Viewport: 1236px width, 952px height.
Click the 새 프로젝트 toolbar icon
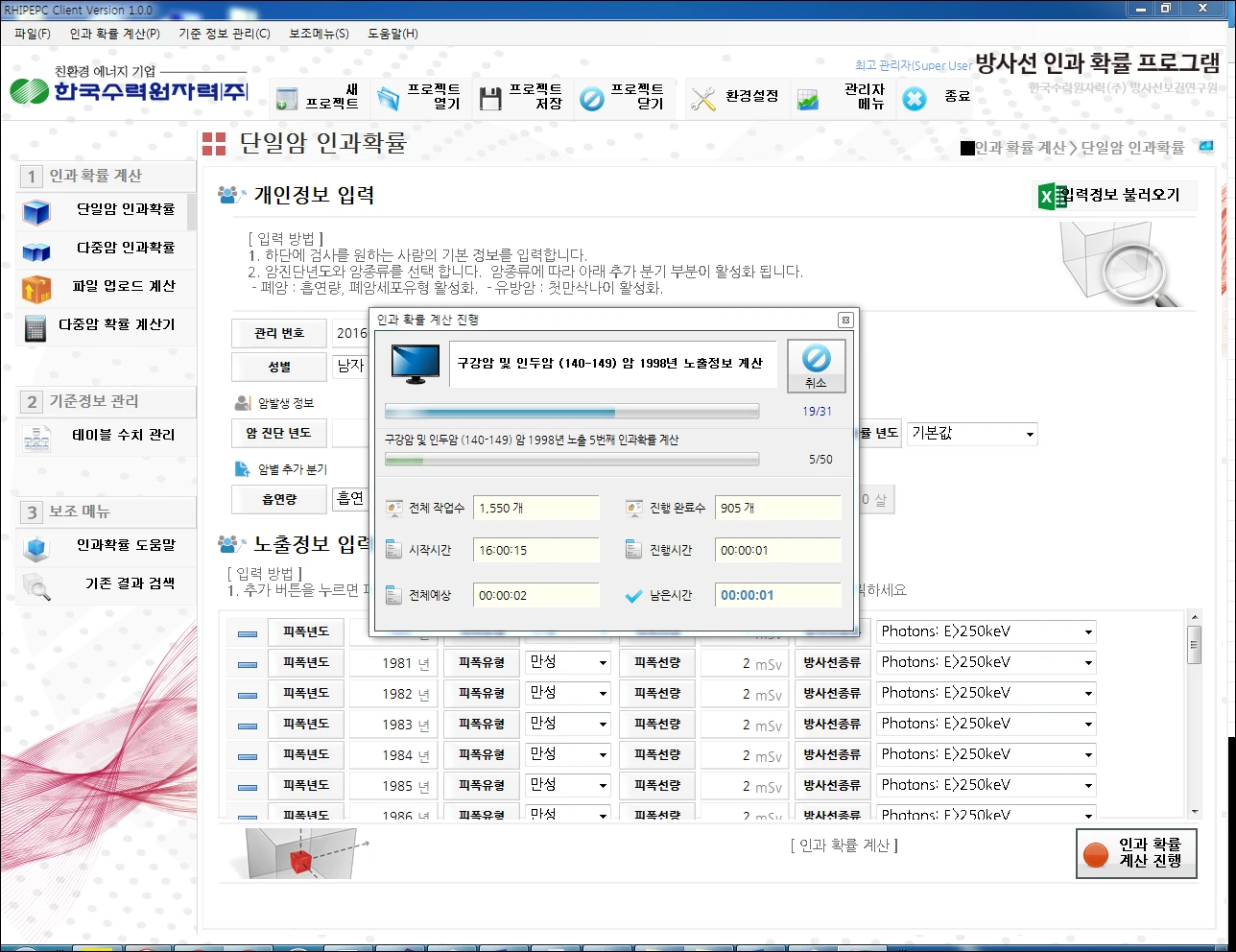pyautogui.click(x=287, y=98)
